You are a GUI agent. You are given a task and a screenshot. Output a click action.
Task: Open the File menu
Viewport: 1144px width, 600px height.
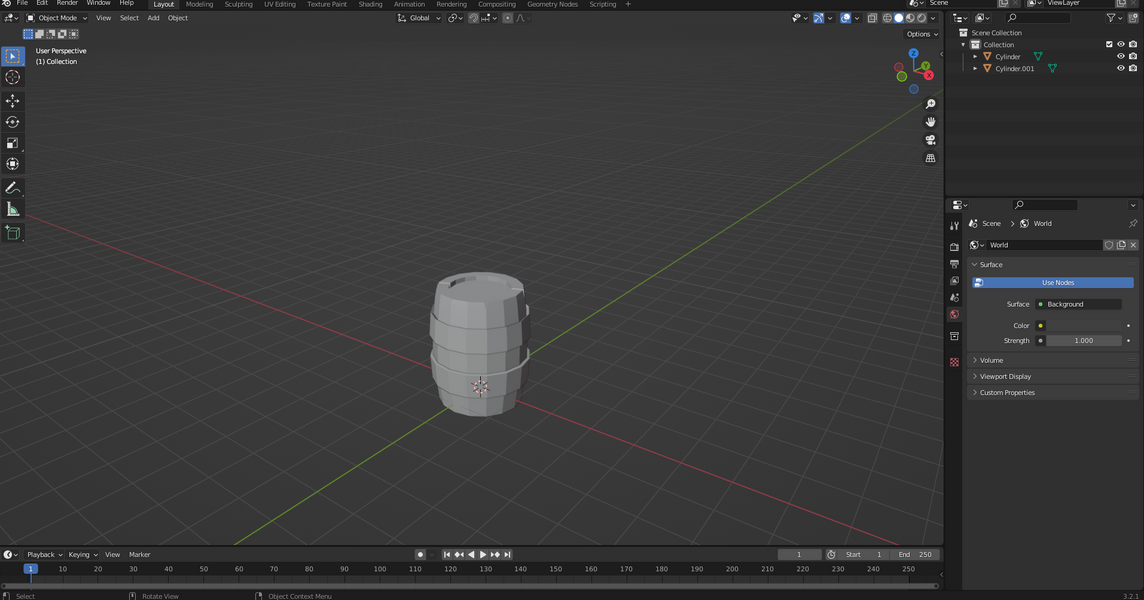point(22,4)
